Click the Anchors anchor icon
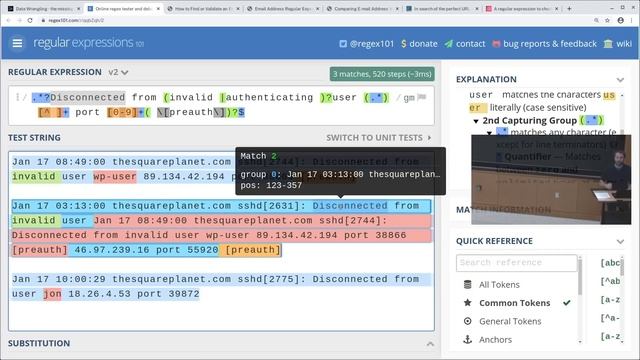The height and width of the screenshot is (360, 640). 468,340
